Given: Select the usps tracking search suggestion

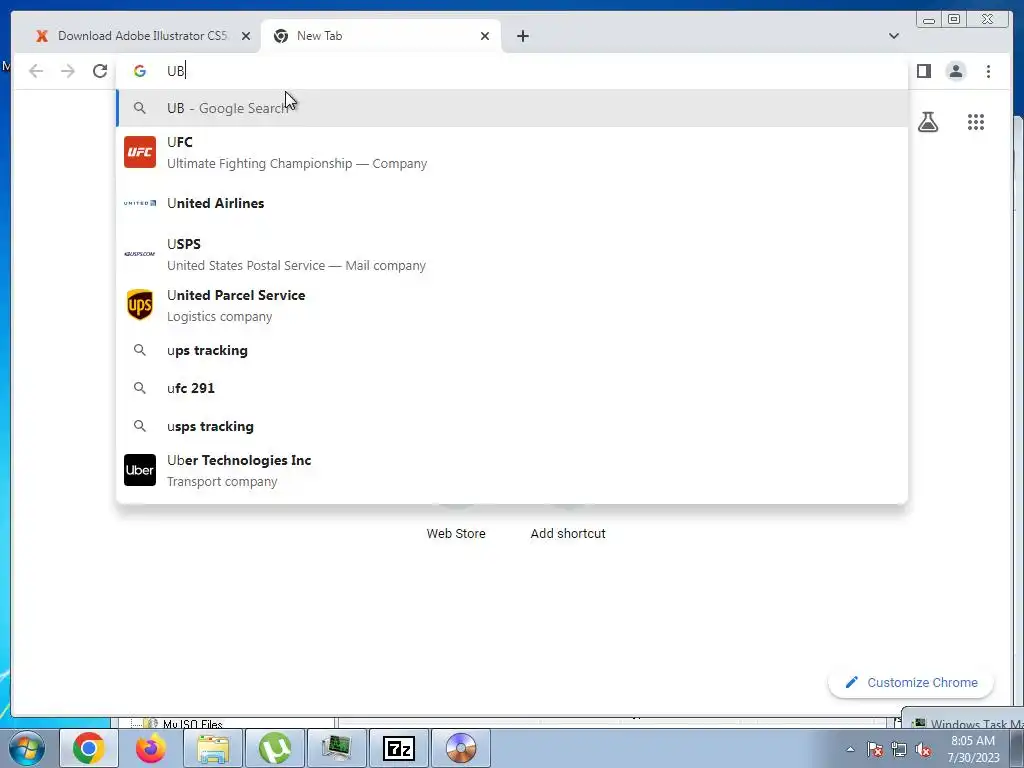Looking at the screenshot, I should 512,426.
